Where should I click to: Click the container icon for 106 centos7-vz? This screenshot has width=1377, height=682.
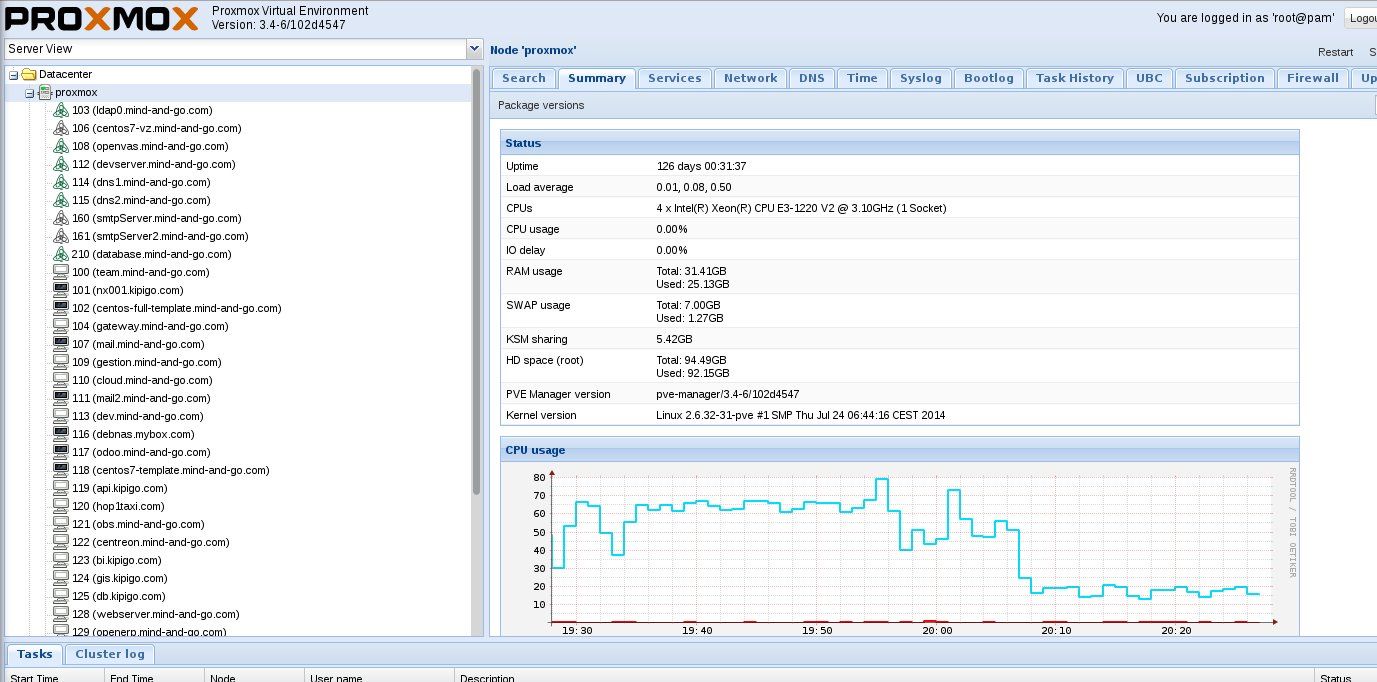coord(60,128)
